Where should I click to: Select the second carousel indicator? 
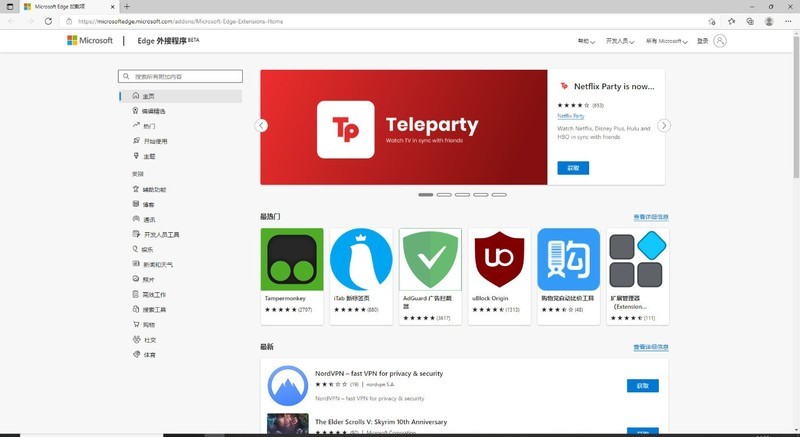444,195
